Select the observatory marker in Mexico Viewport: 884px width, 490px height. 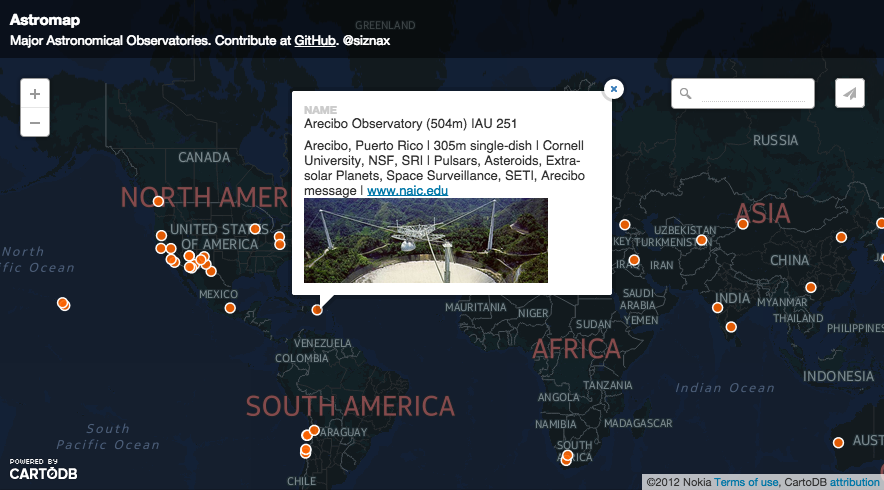tap(230, 308)
